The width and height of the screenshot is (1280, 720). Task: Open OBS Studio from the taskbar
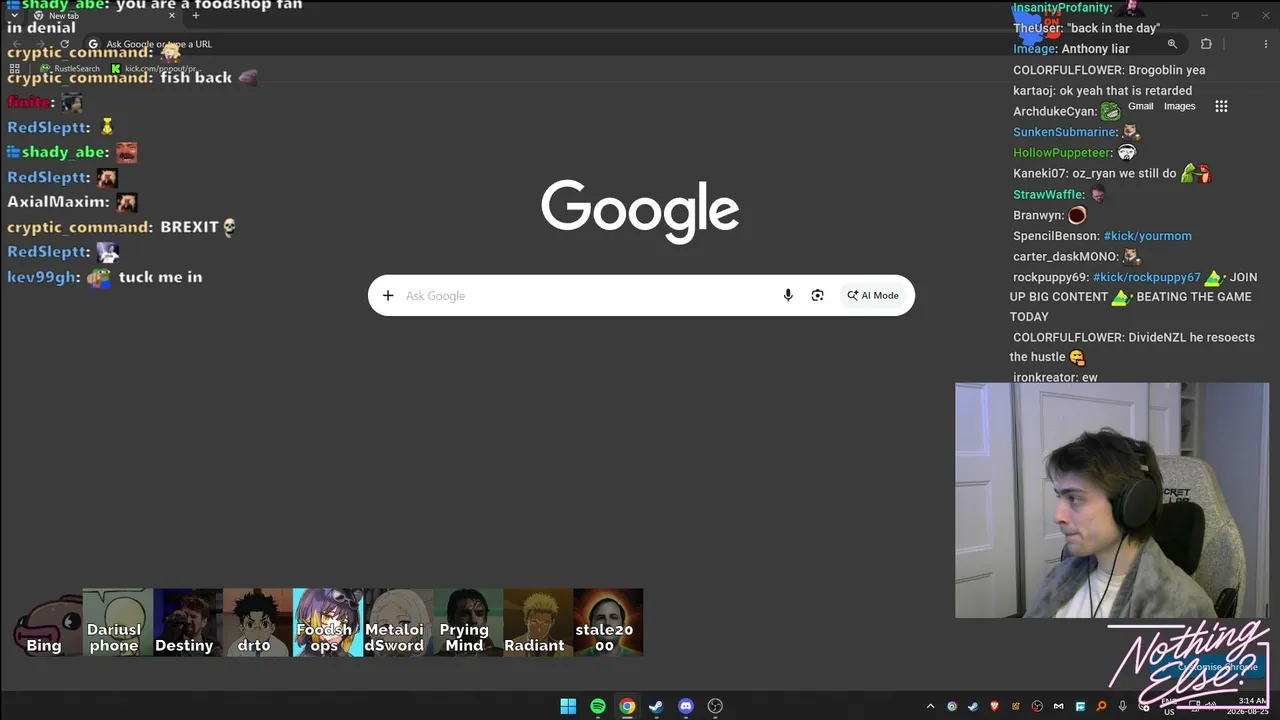[x=715, y=706]
